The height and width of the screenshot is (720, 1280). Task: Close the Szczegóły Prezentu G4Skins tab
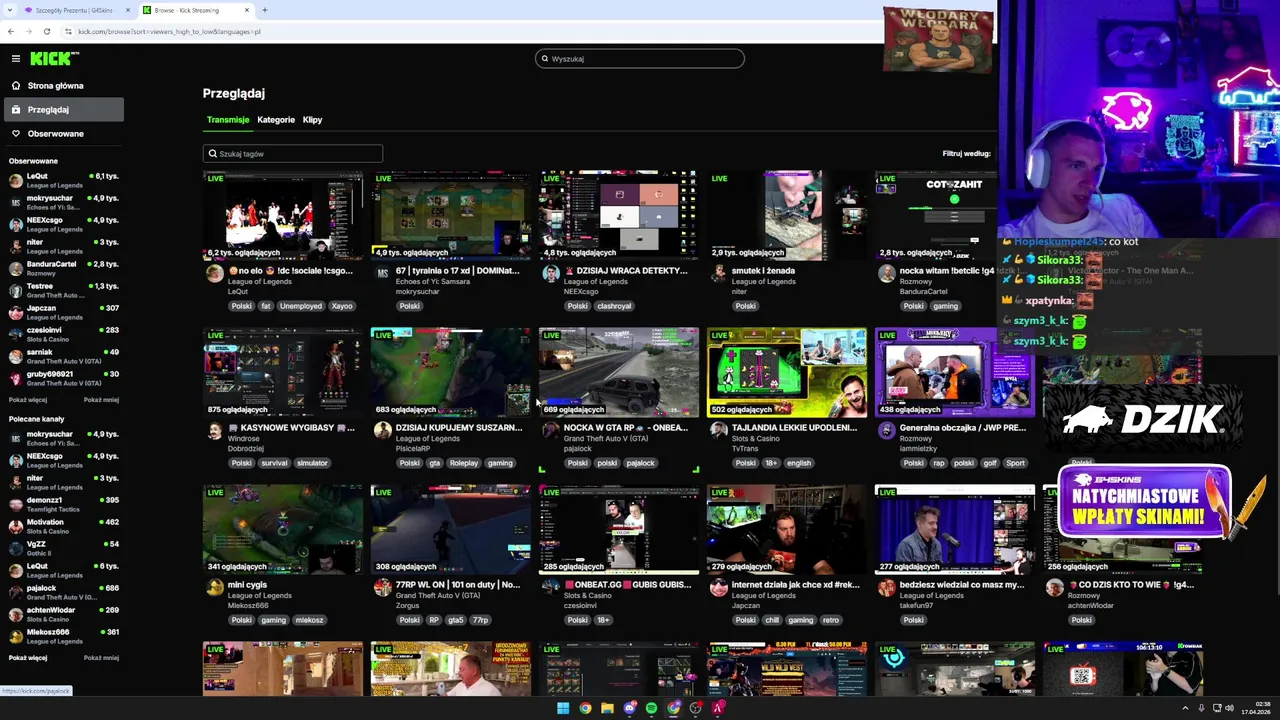tap(128, 10)
